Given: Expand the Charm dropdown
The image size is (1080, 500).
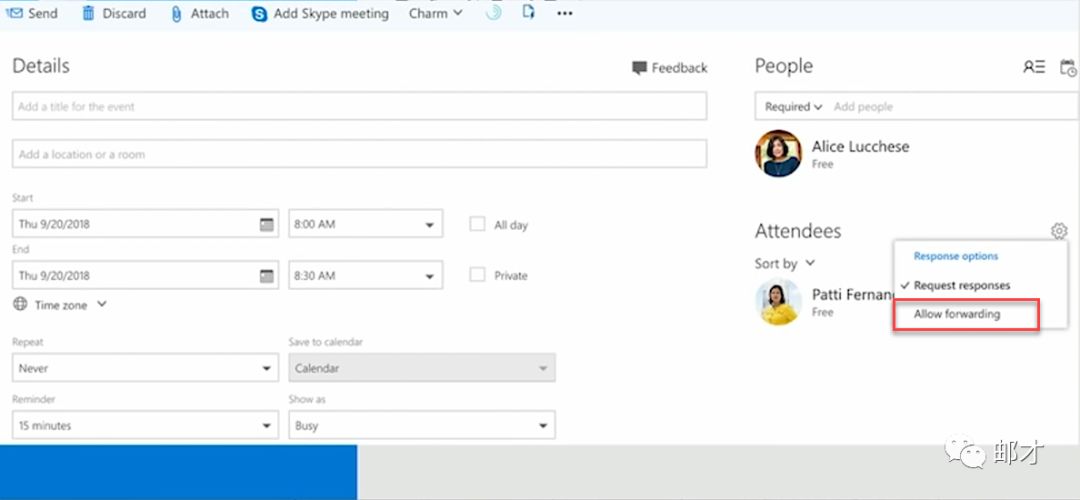Looking at the screenshot, I should tap(435, 13).
